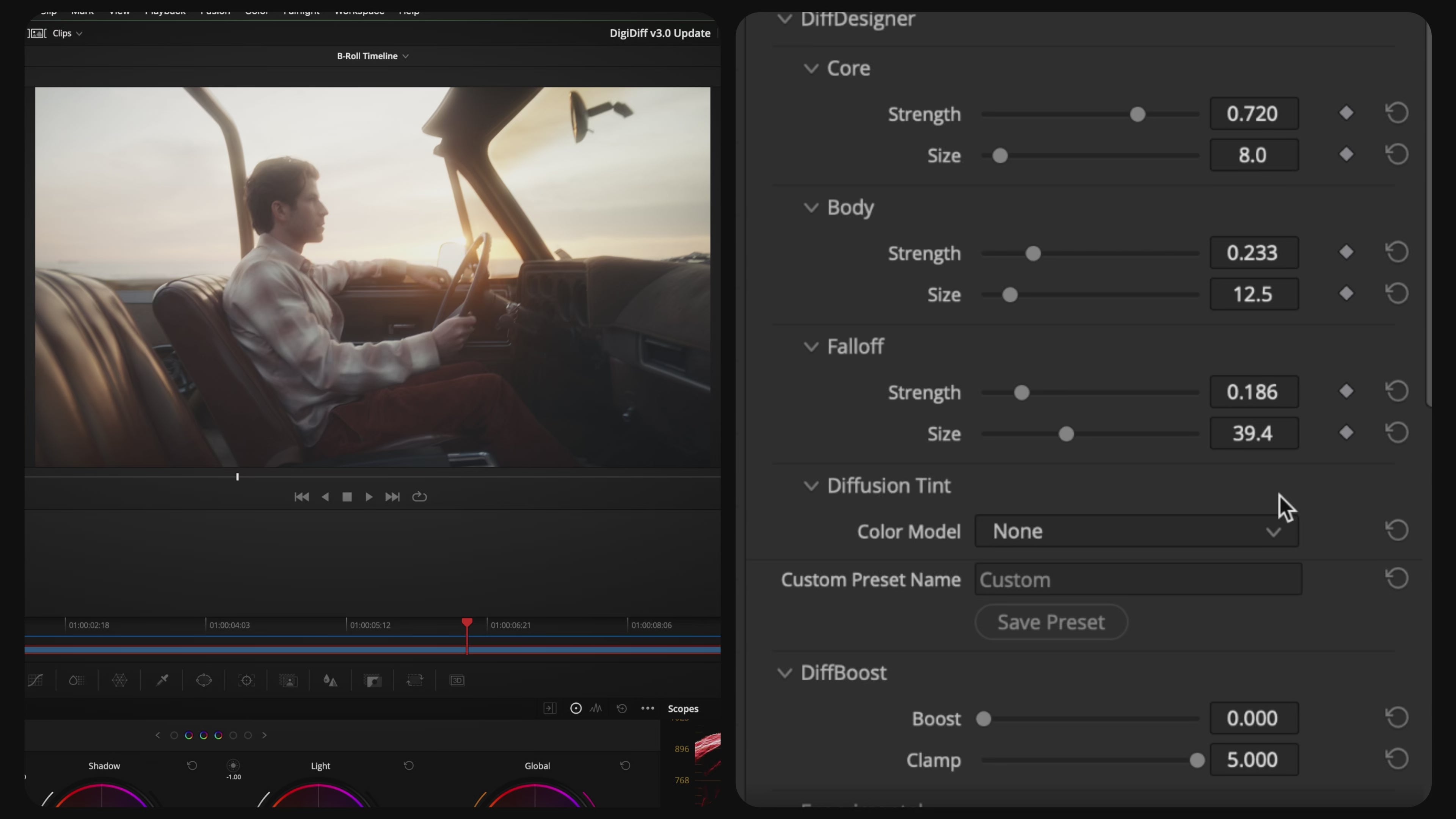The width and height of the screenshot is (1456, 819).
Task: Toggle keyframe for Falloff Size
Action: pyautogui.click(x=1346, y=433)
